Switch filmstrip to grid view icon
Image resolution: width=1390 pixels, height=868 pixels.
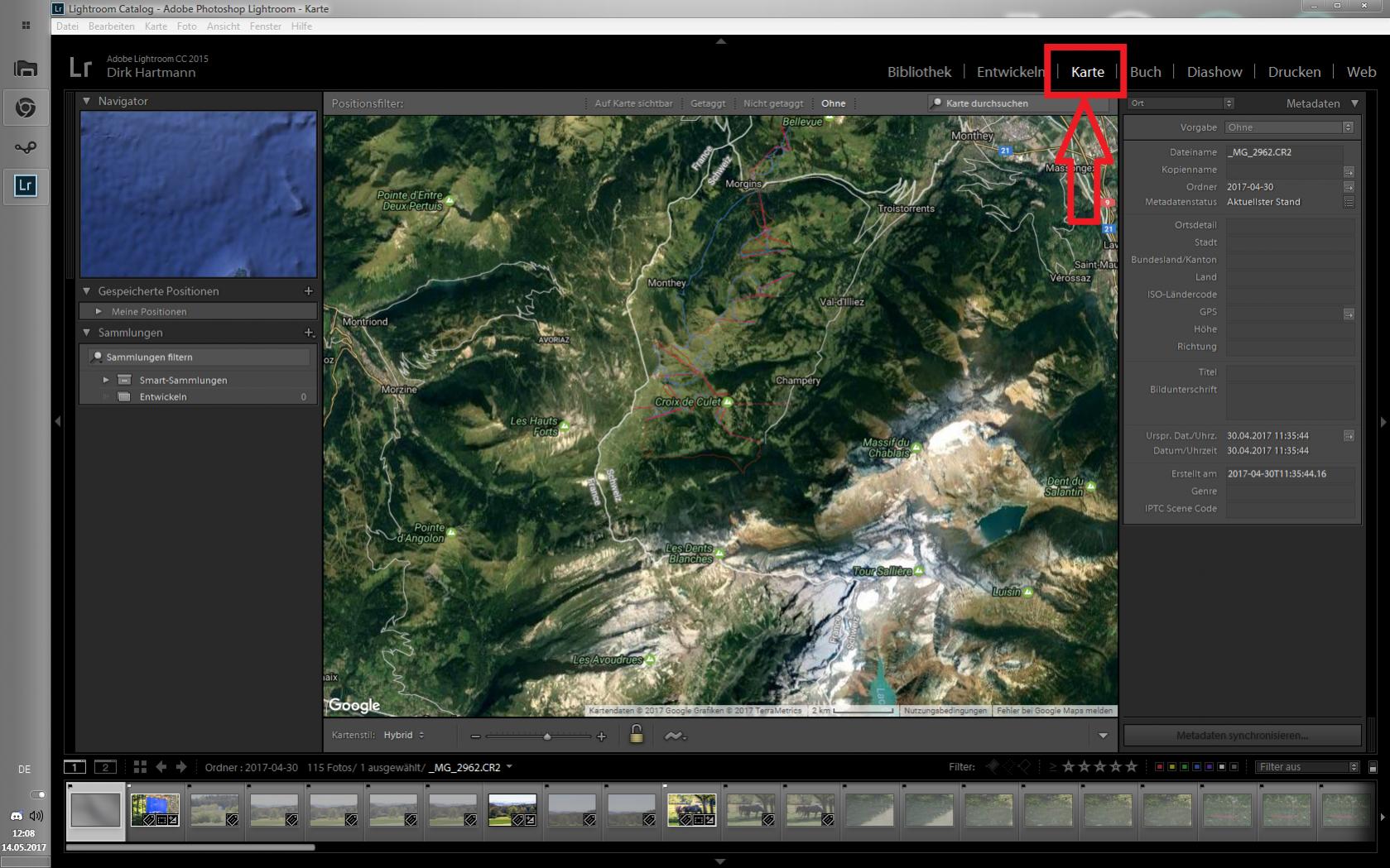[140, 767]
